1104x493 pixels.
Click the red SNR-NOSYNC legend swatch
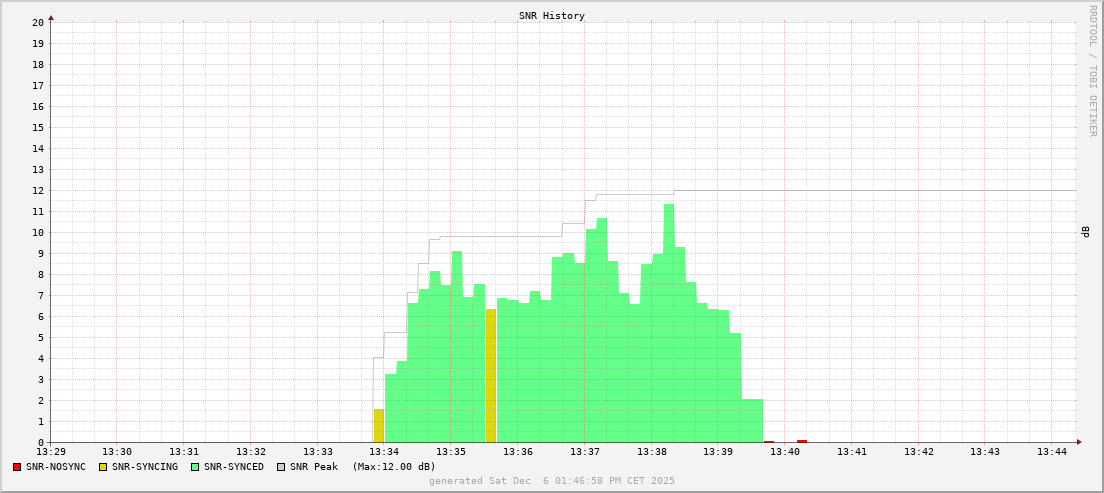[x=17, y=467]
